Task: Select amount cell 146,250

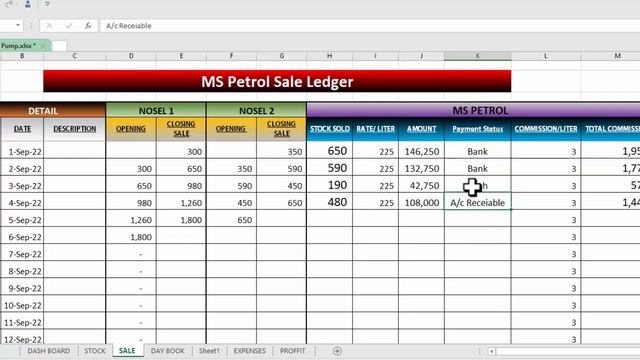Action: (x=422, y=151)
